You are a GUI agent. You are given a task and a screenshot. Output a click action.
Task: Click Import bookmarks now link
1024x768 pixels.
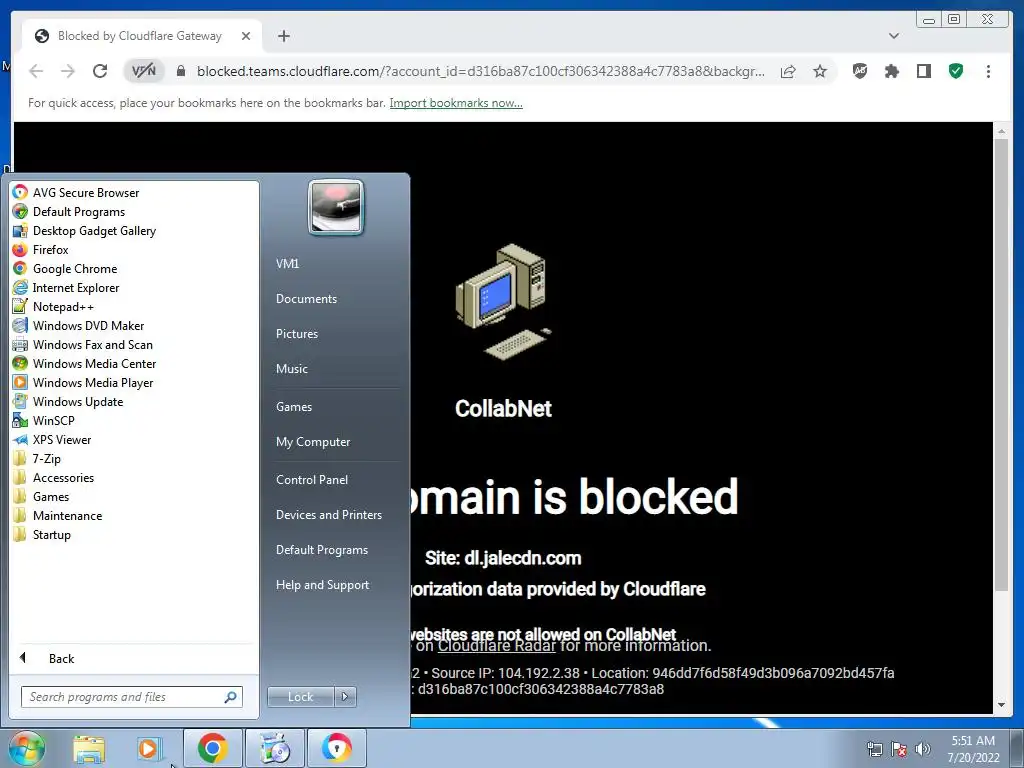pyautogui.click(x=456, y=103)
